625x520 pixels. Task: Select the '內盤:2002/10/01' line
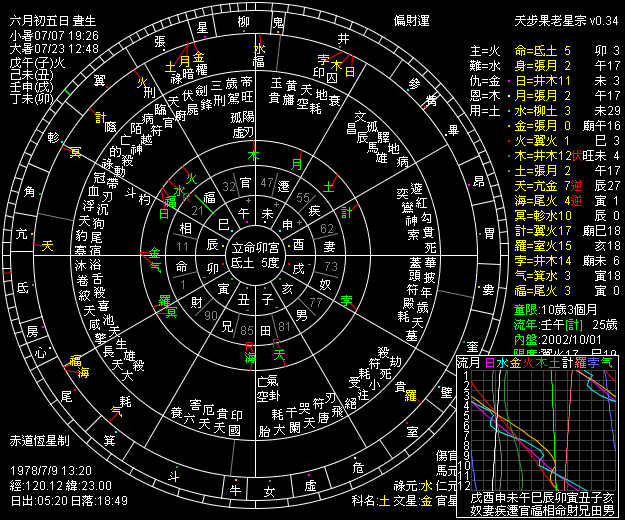click(x=558, y=339)
